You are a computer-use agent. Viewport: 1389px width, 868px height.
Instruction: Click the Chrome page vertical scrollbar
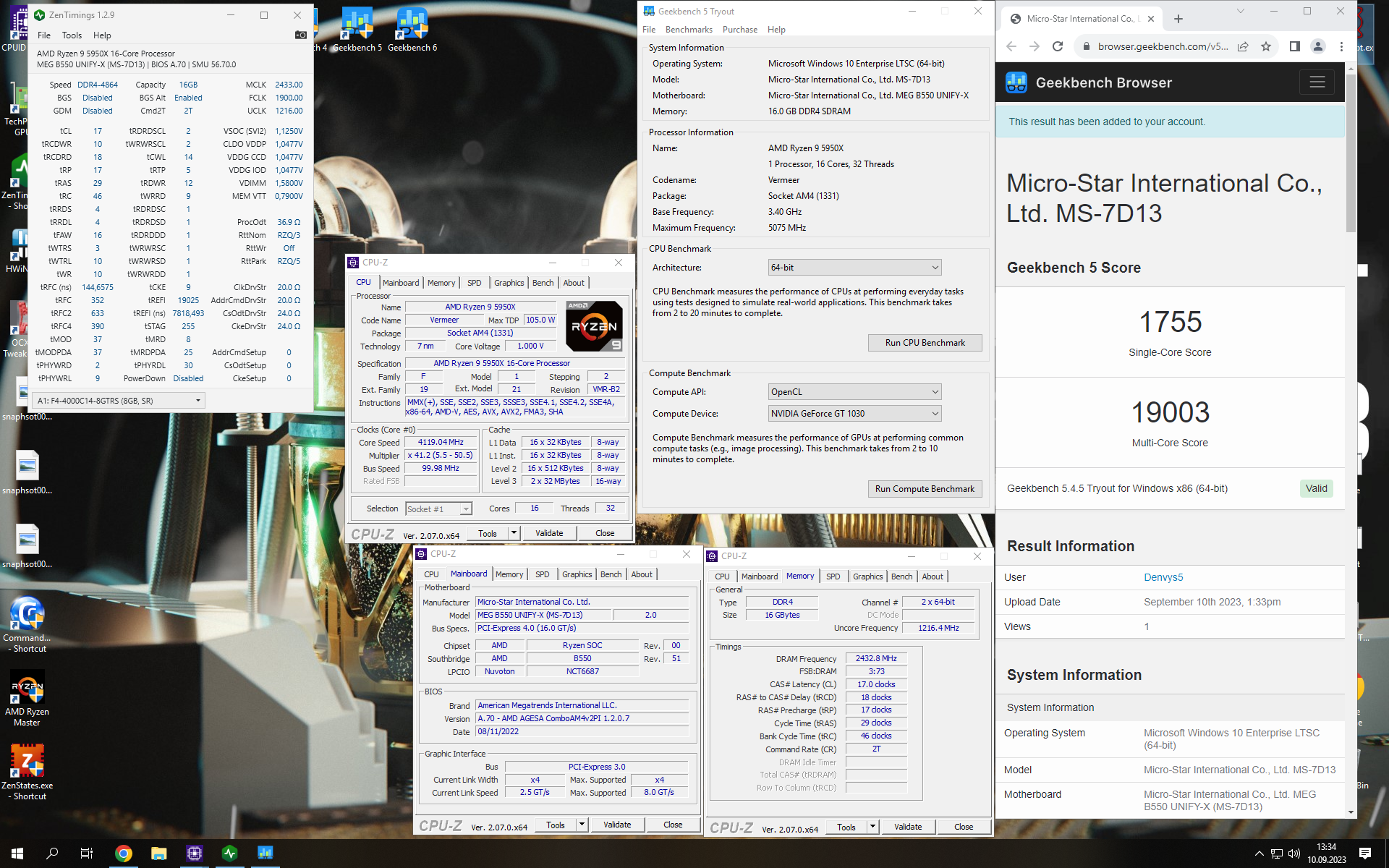click(x=1351, y=153)
